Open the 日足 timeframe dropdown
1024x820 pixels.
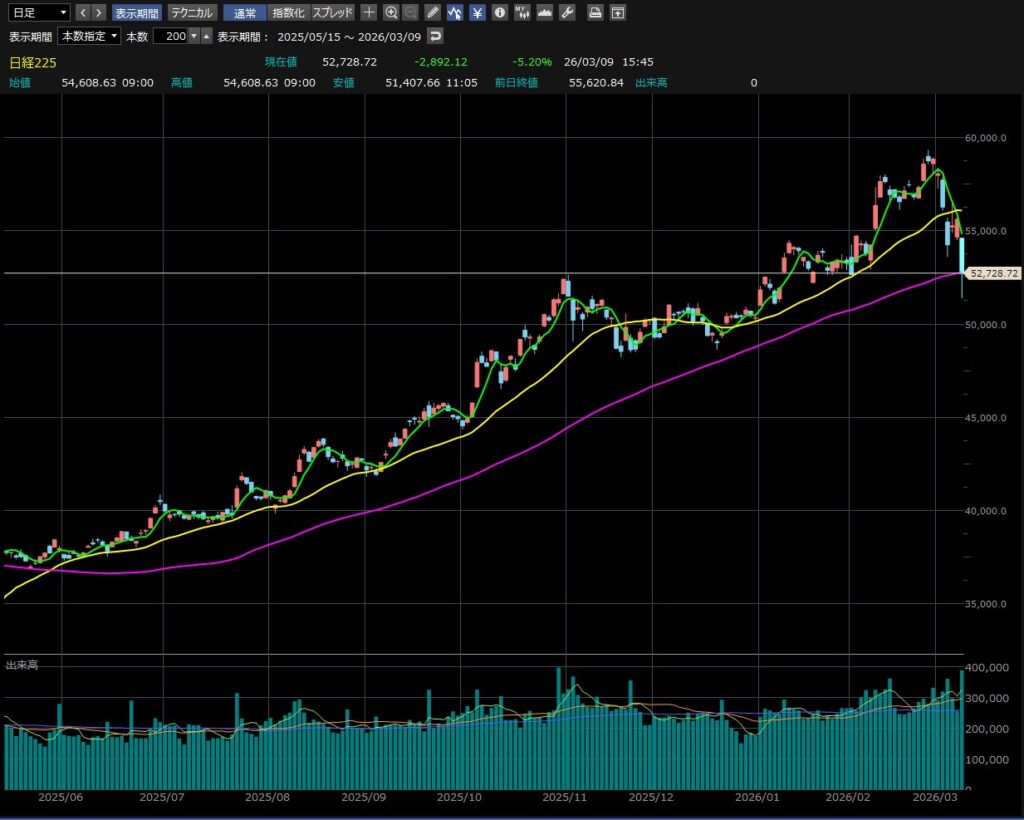click(x=38, y=13)
